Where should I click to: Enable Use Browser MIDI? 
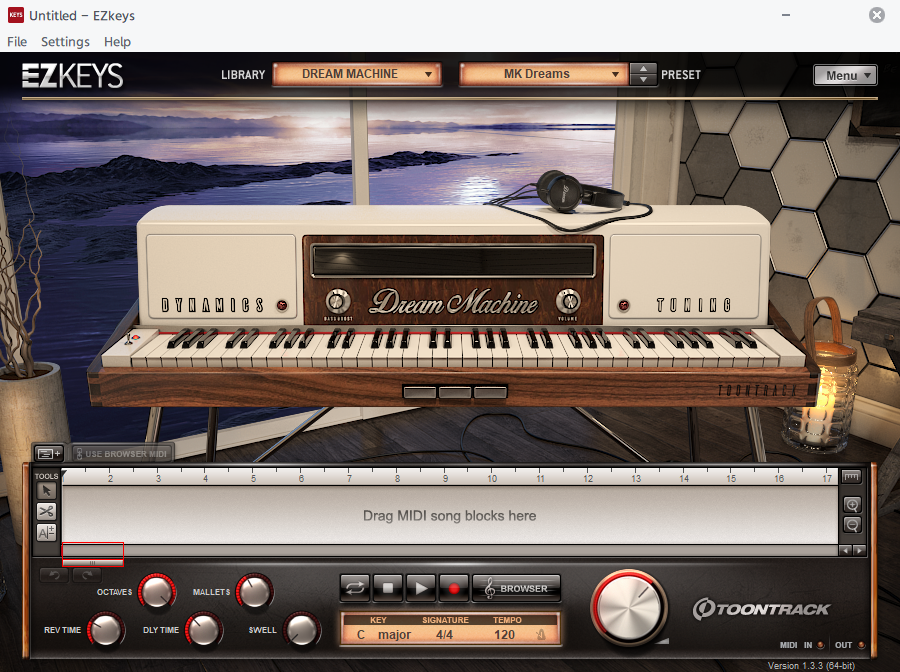[x=123, y=454]
